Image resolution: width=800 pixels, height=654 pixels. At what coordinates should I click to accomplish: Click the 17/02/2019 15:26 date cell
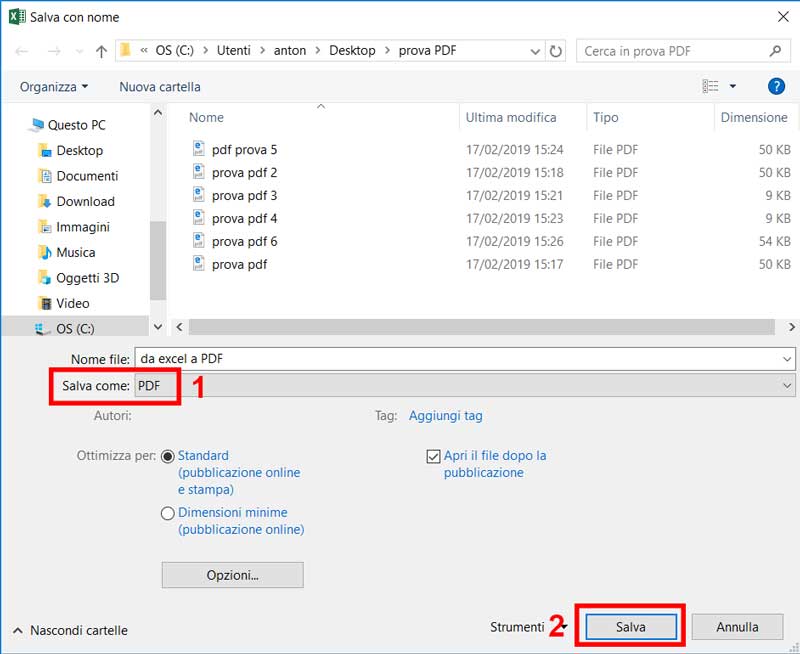[x=514, y=242]
